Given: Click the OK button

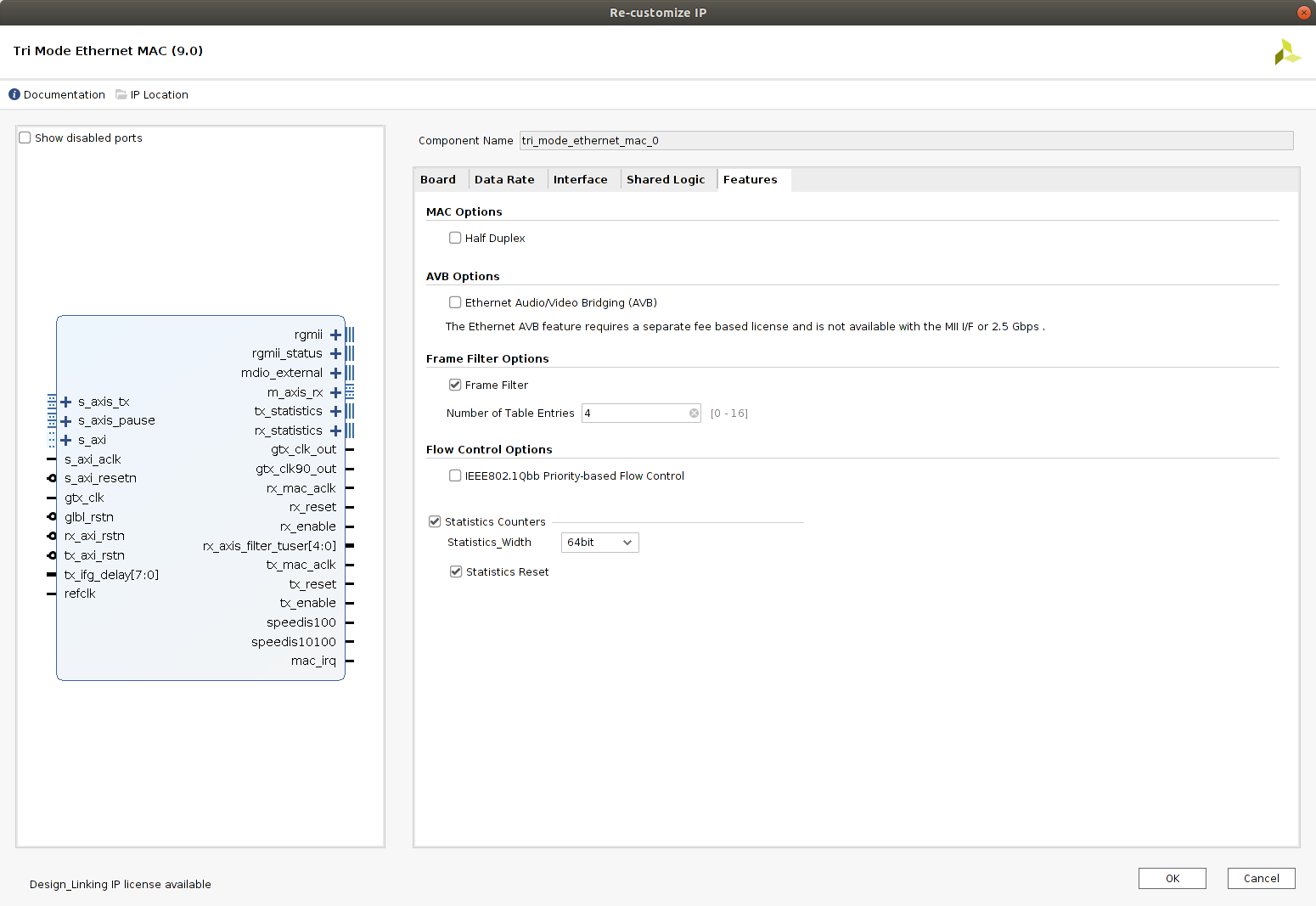Looking at the screenshot, I should click(1173, 878).
